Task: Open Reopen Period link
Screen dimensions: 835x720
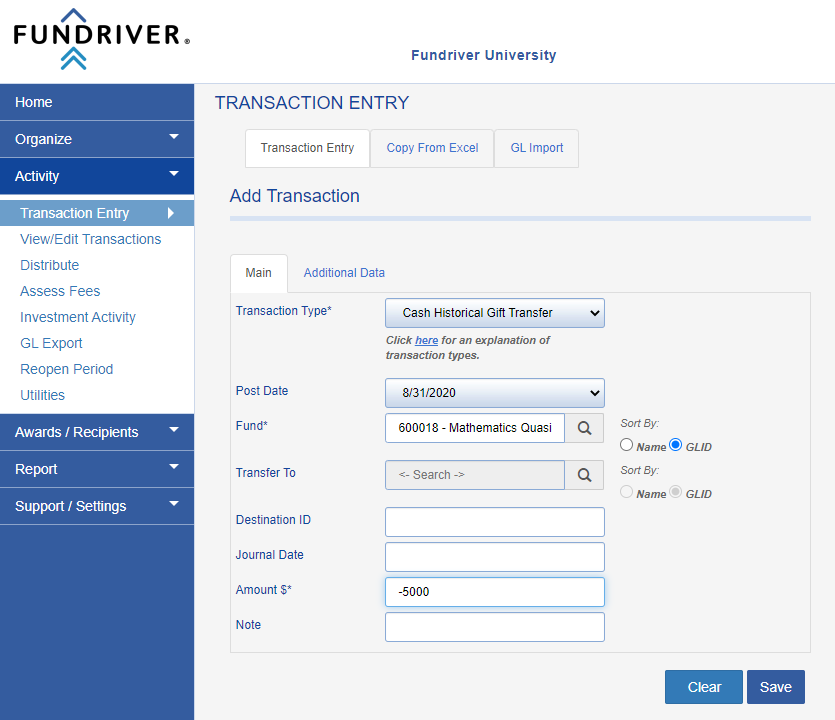Action: [67, 369]
